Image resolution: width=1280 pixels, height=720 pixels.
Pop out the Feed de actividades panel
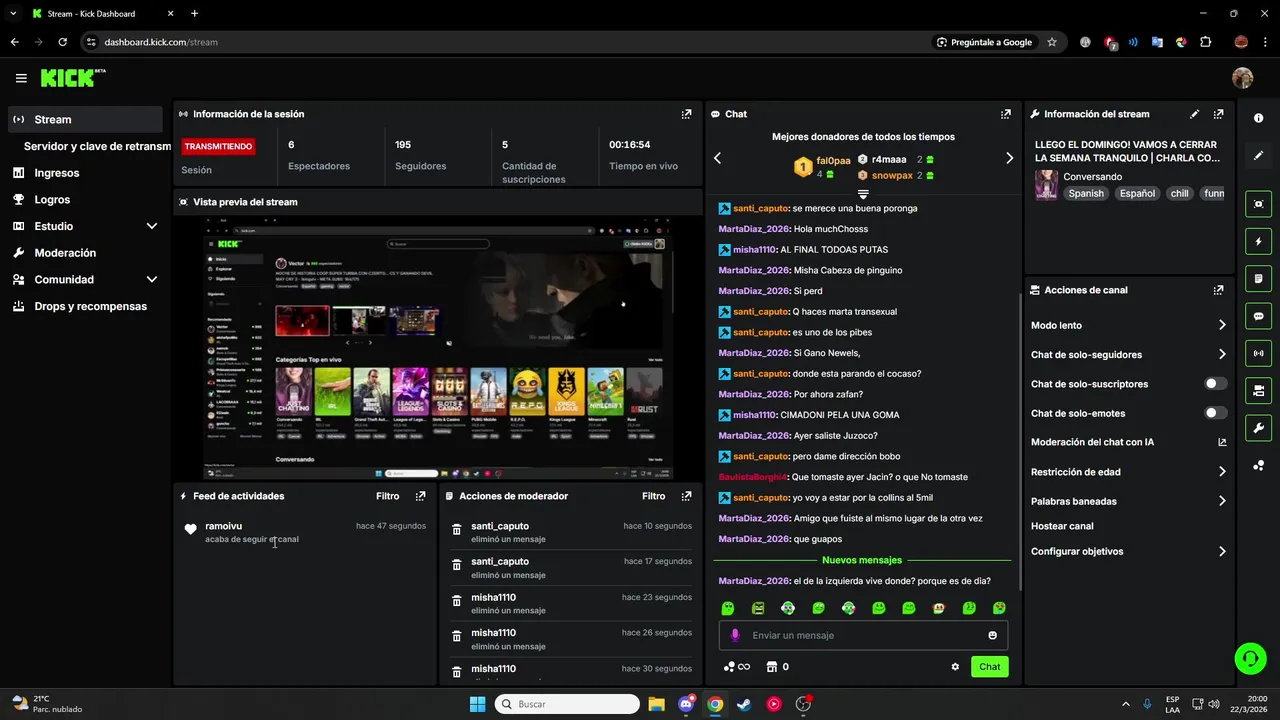coord(420,496)
